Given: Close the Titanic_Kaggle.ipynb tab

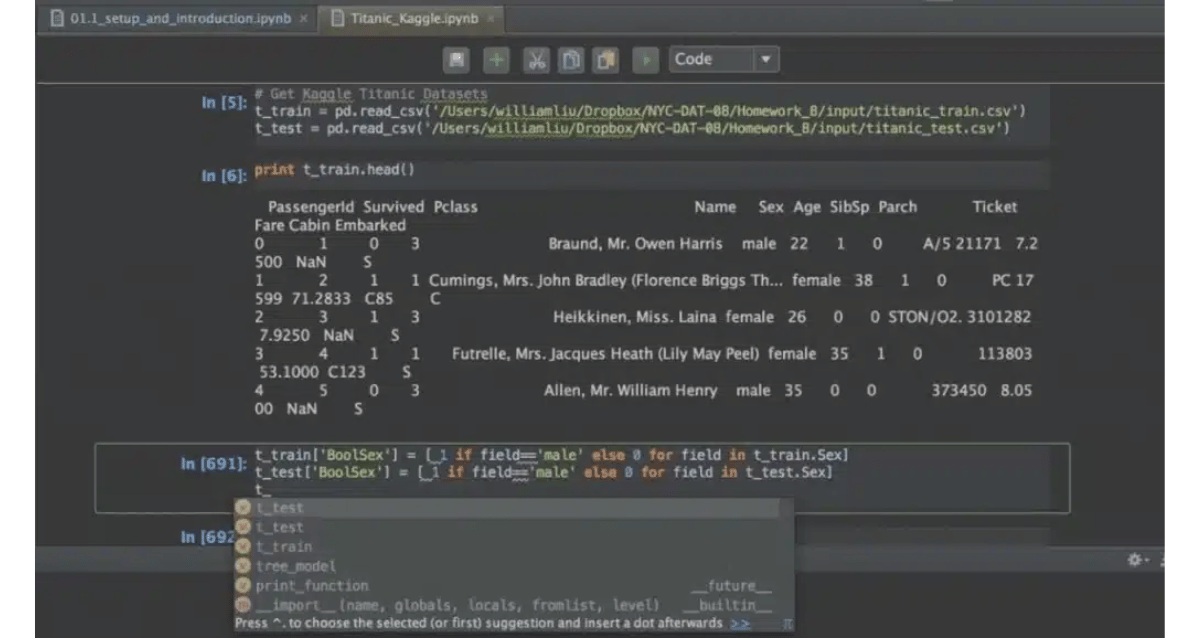Looking at the screenshot, I should click(491, 18).
